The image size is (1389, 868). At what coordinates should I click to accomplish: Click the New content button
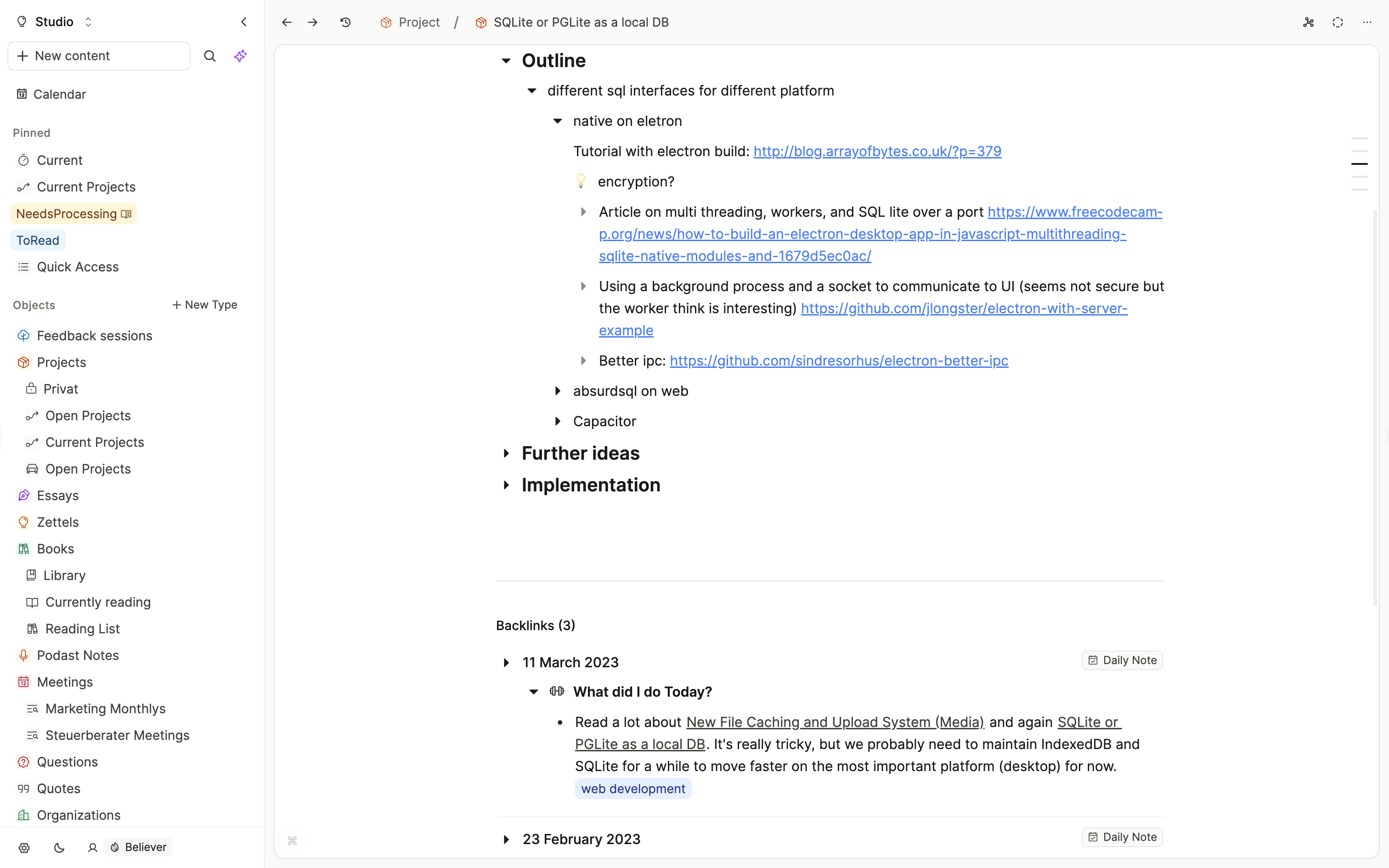[98, 56]
